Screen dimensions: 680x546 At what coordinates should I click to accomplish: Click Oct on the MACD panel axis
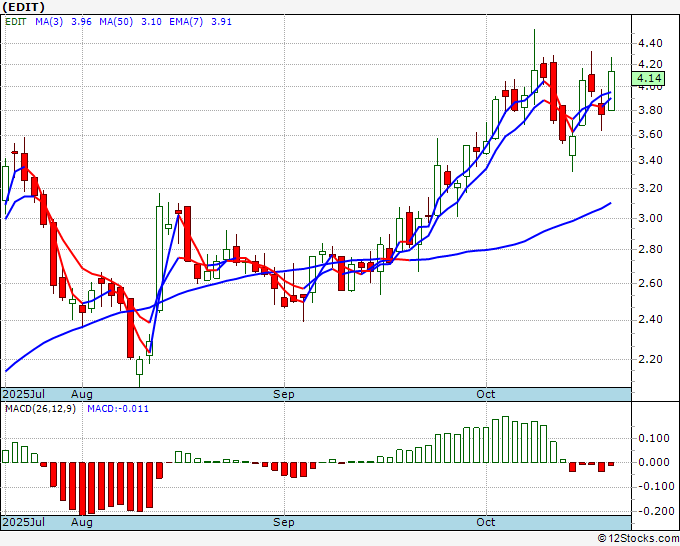(486, 522)
